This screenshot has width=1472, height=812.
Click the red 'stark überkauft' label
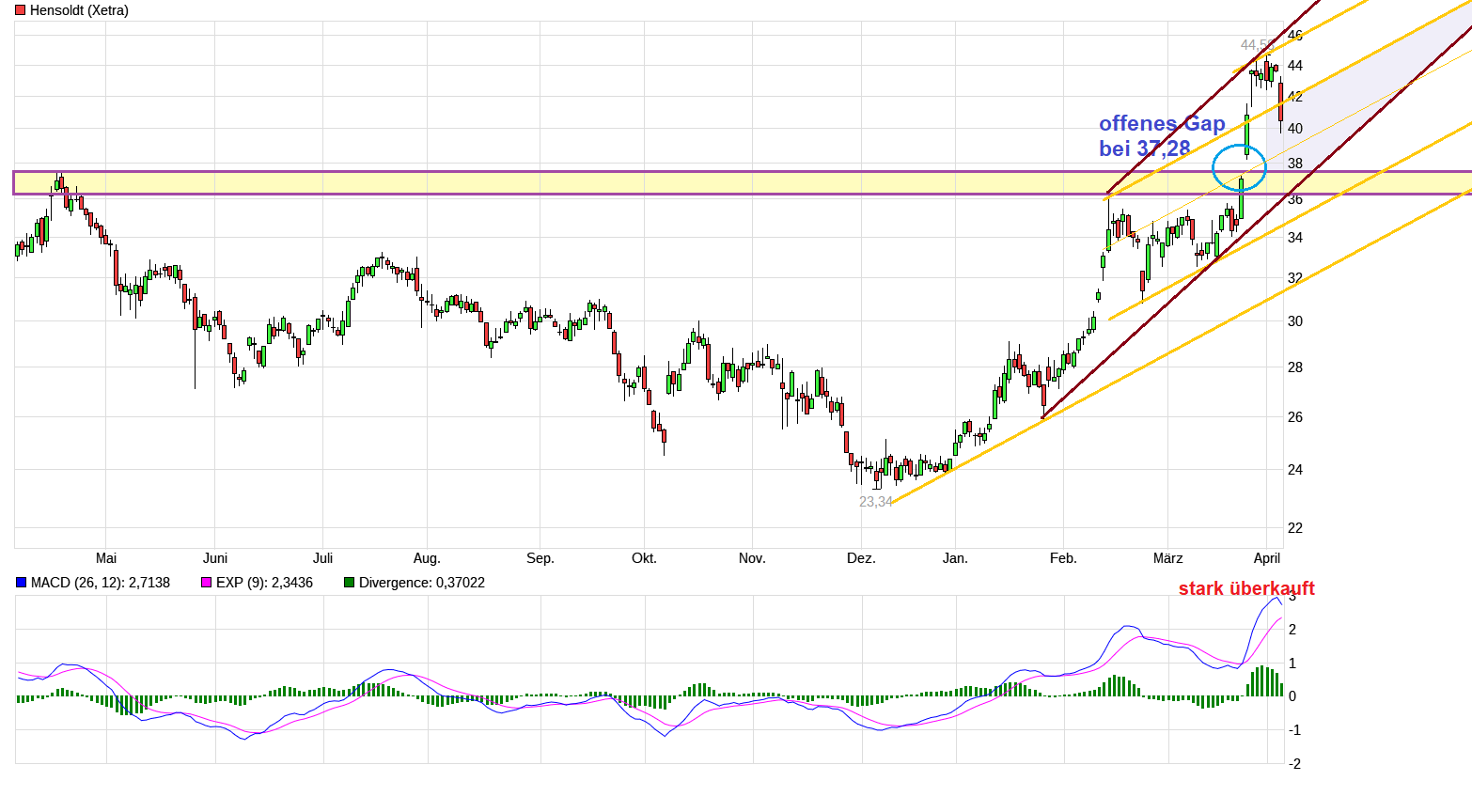coord(1245,588)
